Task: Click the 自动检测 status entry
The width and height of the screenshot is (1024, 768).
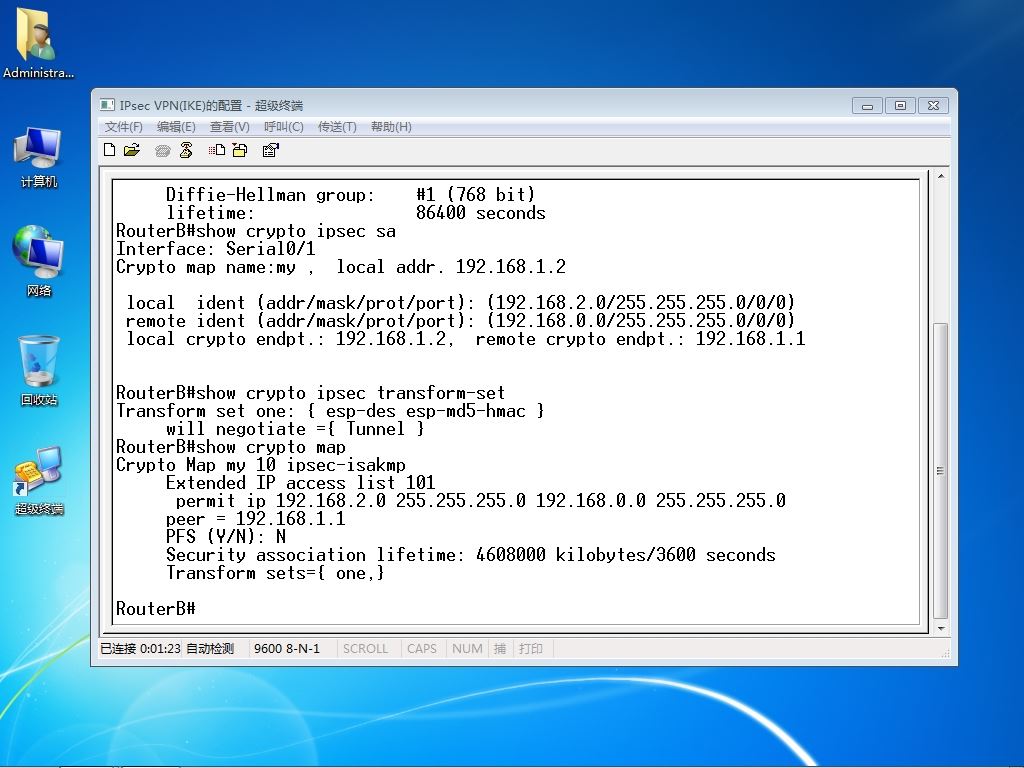Action: point(210,648)
